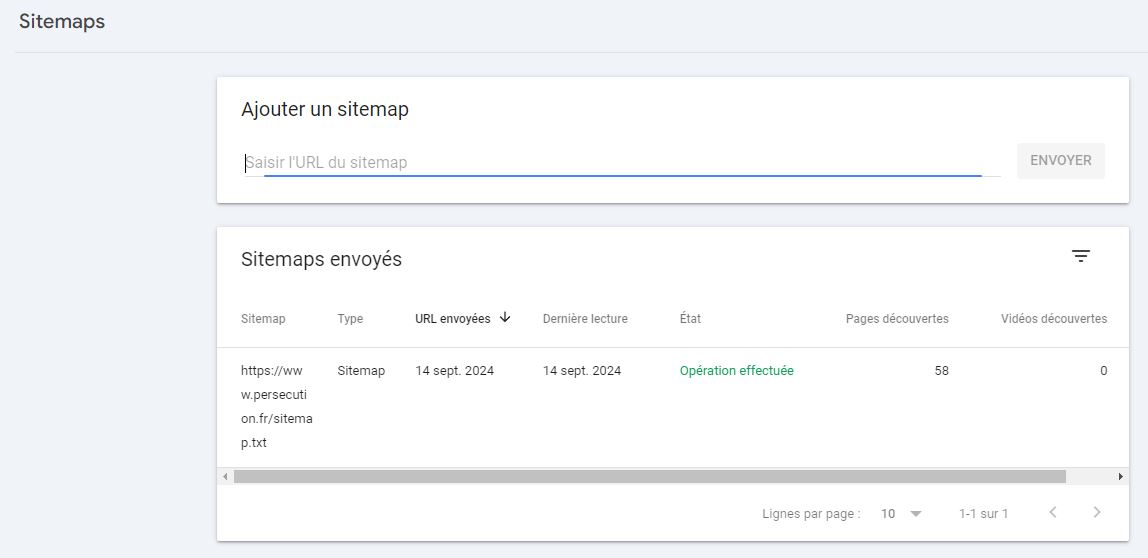Focus the sitemap URL input field
The height and width of the screenshot is (558, 1148).
tap(612, 162)
